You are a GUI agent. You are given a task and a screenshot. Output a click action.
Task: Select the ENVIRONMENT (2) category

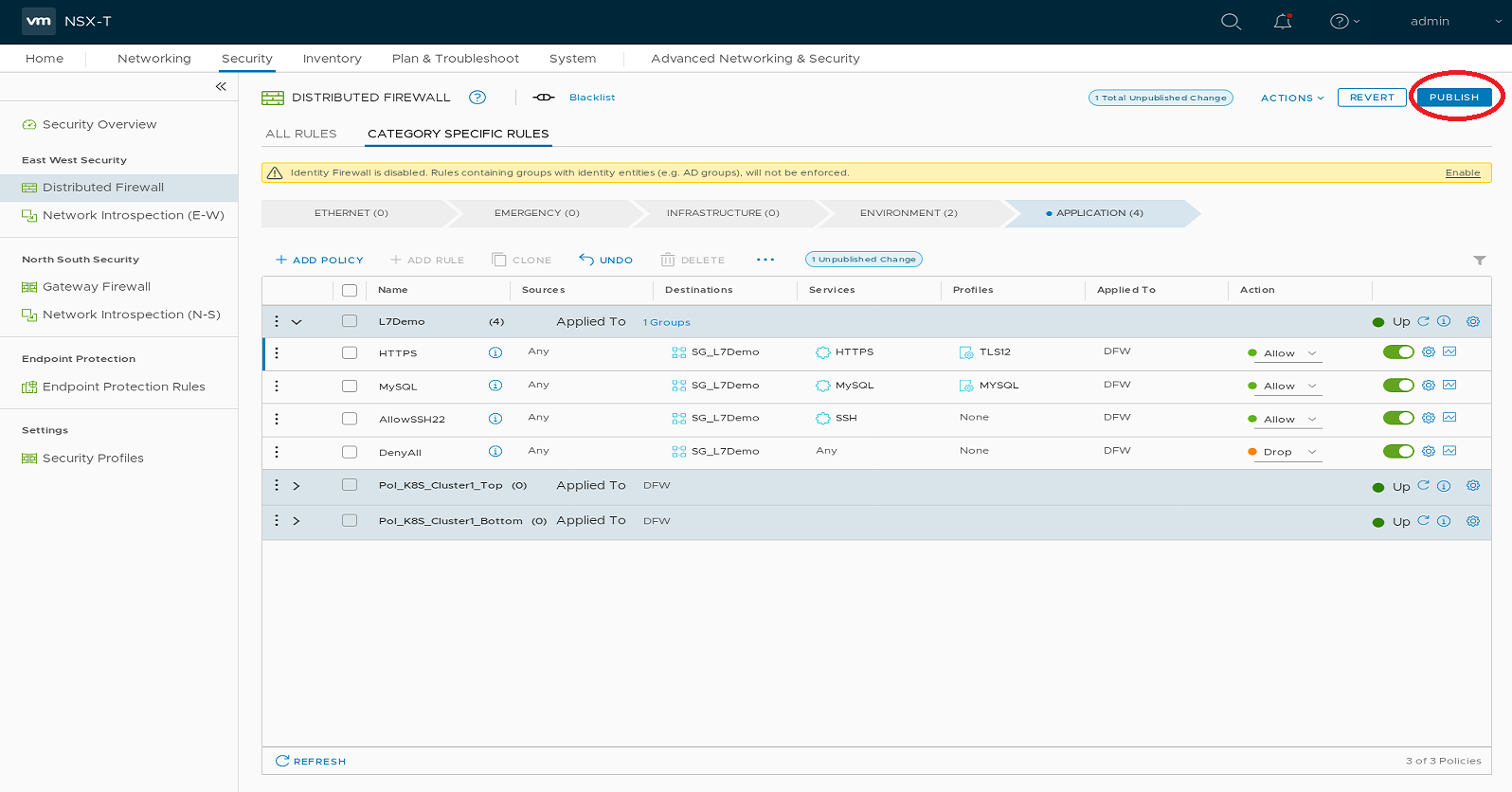[x=909, y=213]
